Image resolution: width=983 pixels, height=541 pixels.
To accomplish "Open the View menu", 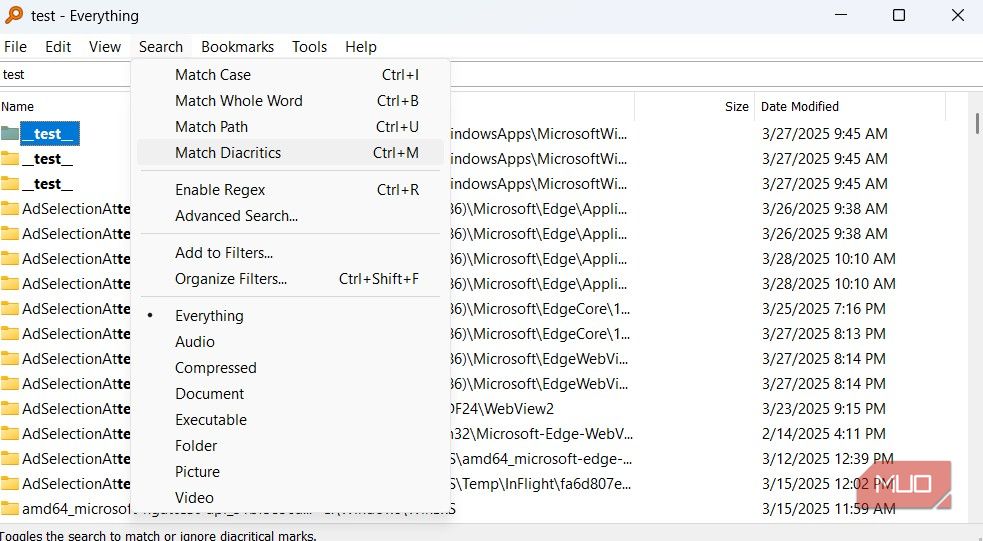I will tap(105, 47).
